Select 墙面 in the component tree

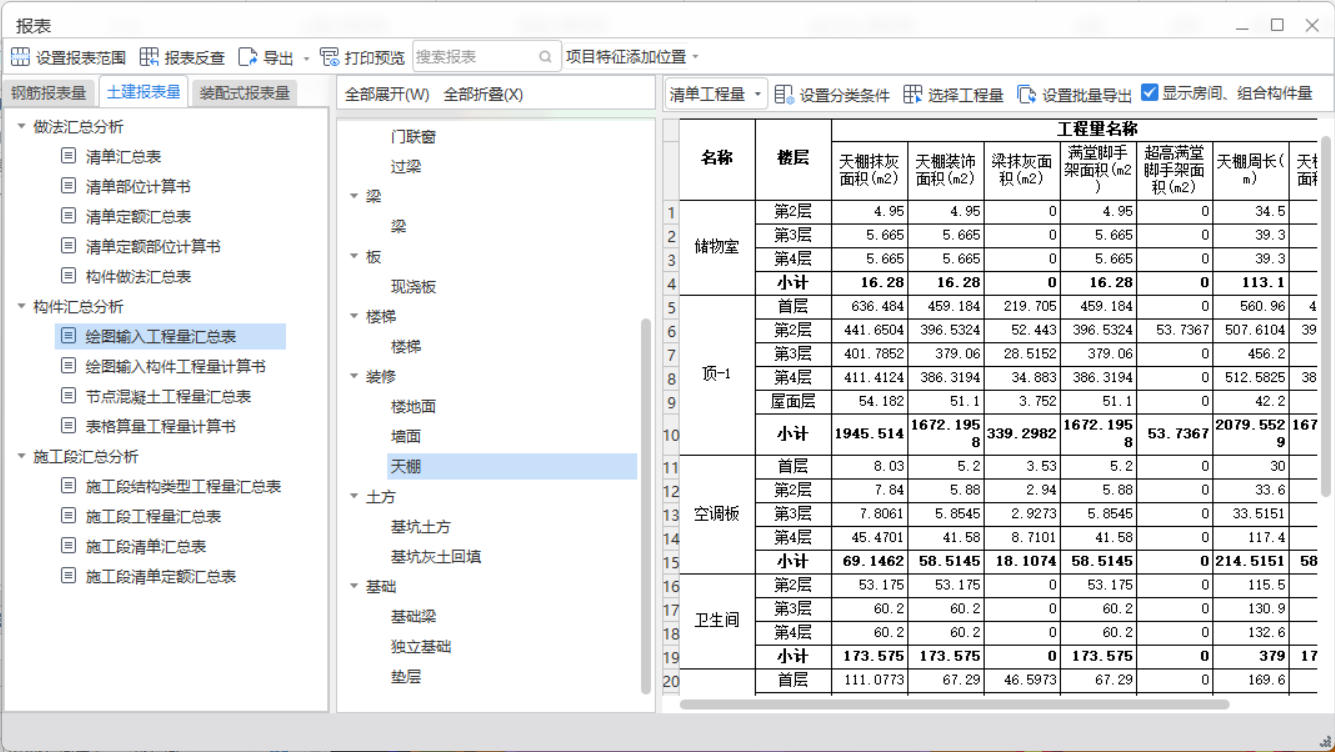406,436
